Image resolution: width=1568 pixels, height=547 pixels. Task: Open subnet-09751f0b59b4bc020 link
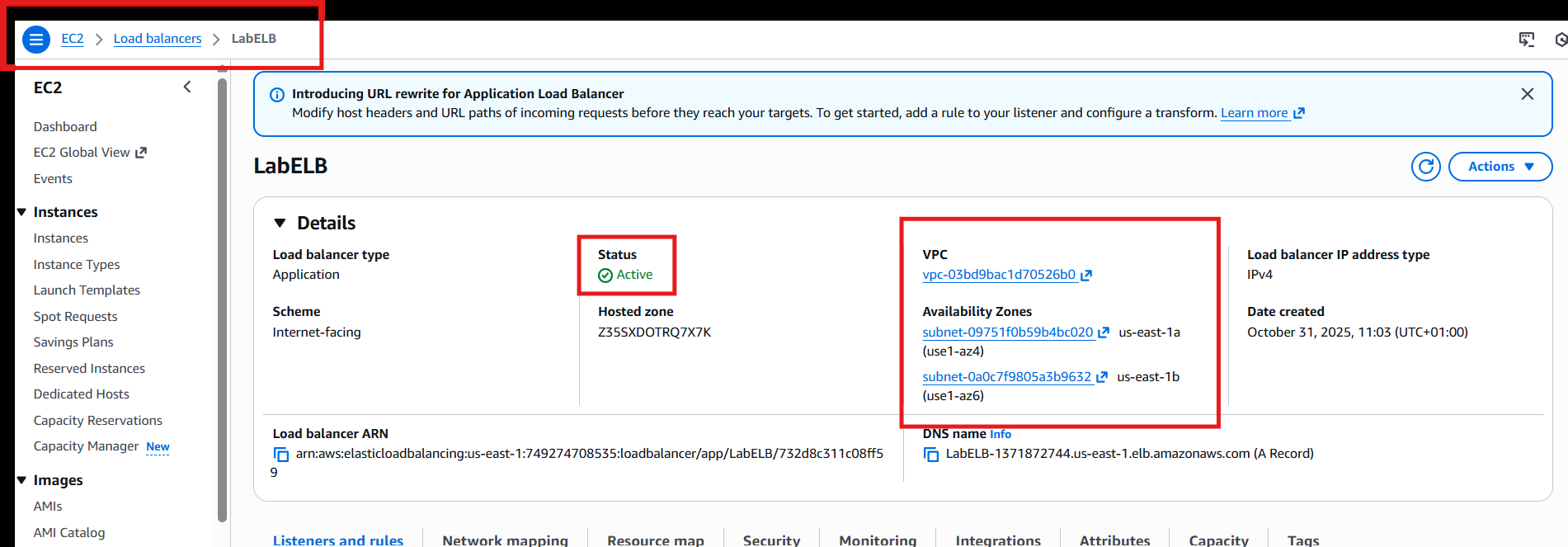pos(1007,332)
